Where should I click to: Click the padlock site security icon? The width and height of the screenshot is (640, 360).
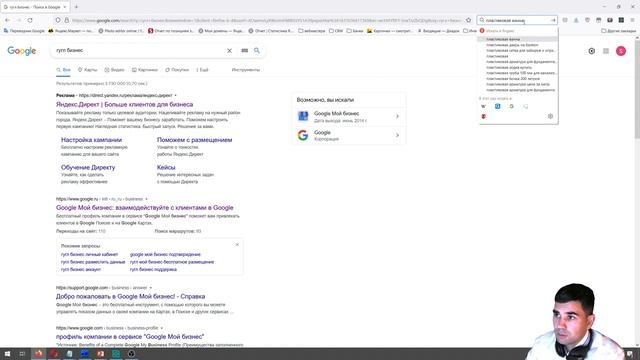point(67,20)
